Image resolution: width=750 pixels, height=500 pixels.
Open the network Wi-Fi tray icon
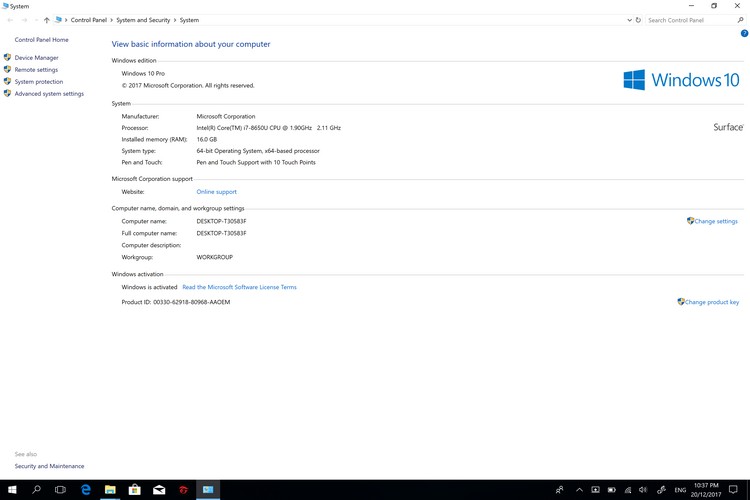[x=628, y=489]
